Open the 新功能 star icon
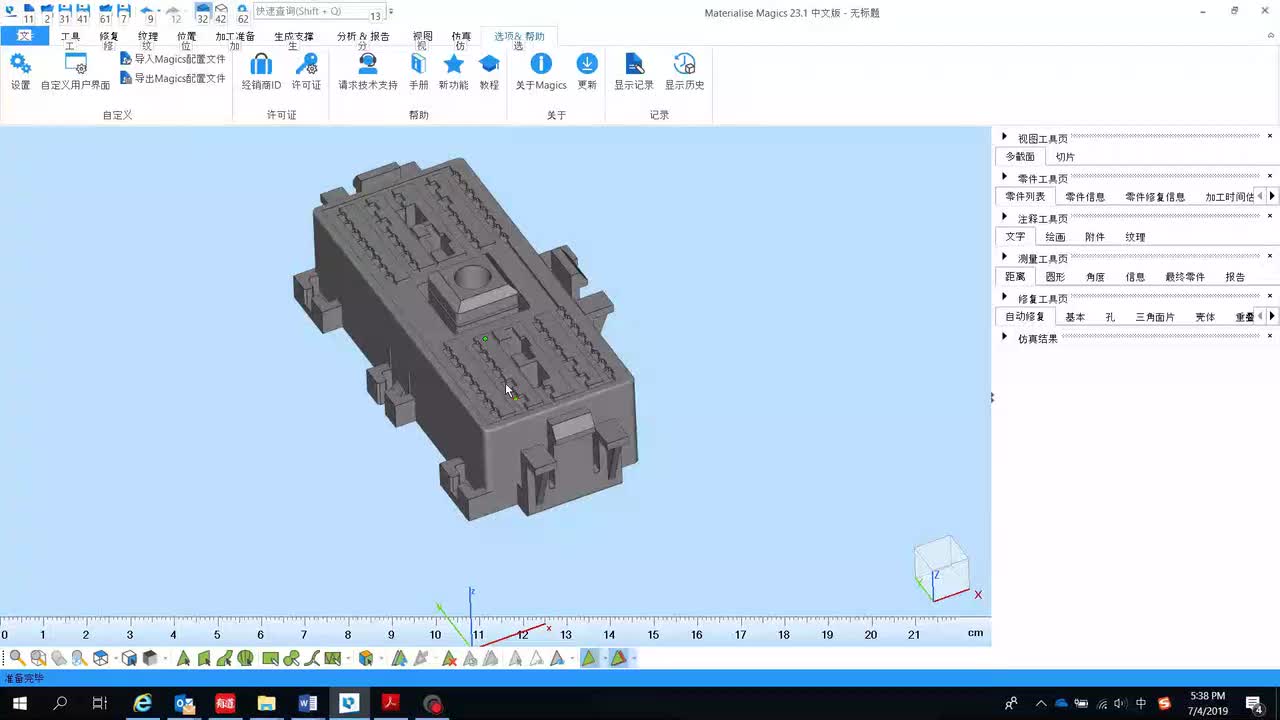The width and height of the screenshot is (1280, 720). coord(453,64)
